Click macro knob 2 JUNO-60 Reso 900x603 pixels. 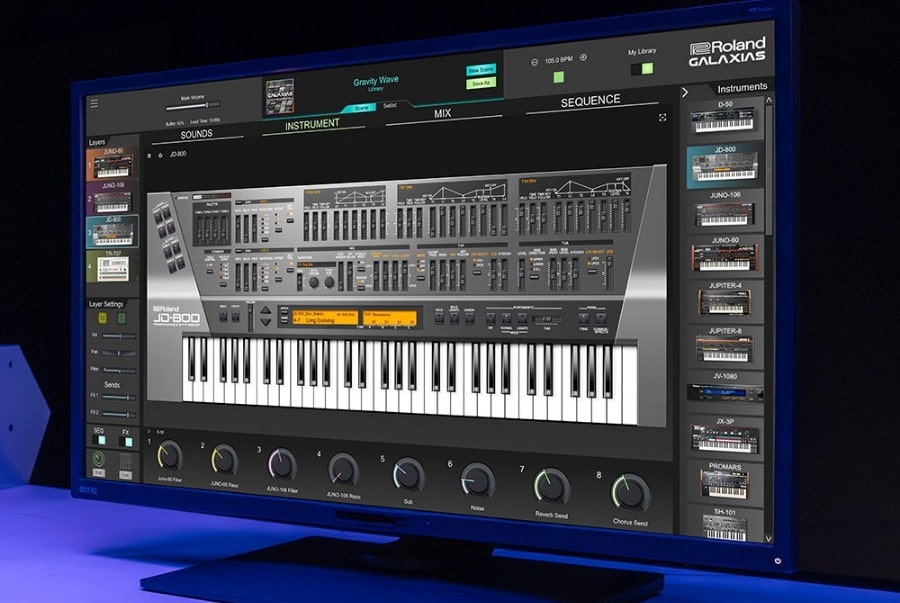click(x=224, y=461)
